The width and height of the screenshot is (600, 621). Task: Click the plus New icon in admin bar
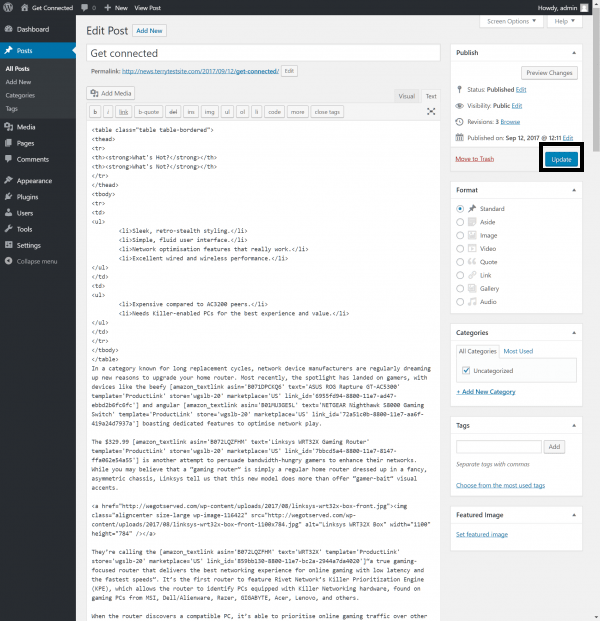pos(107,8)
